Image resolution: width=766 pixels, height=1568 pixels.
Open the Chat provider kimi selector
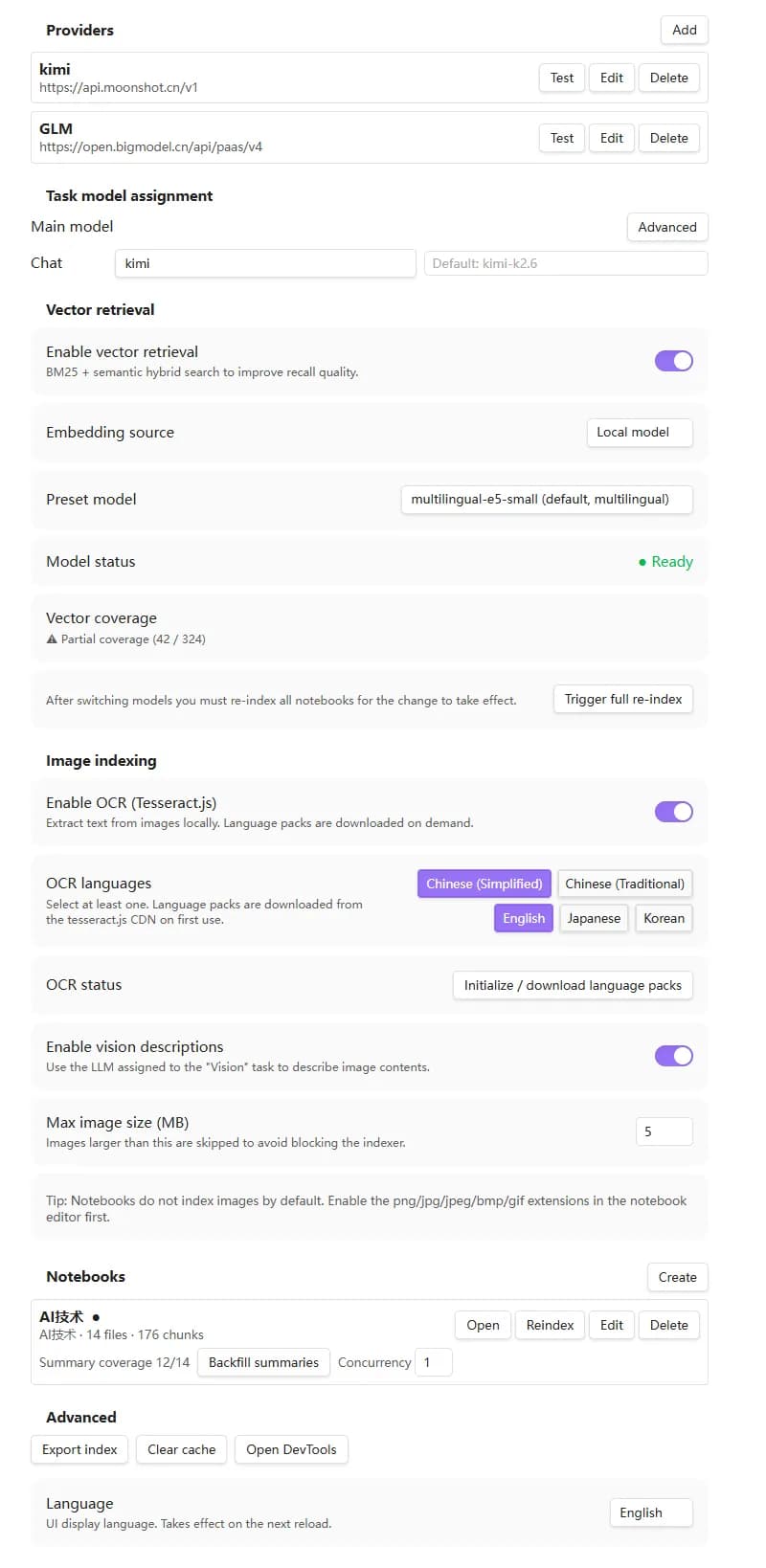click(265, 263)
